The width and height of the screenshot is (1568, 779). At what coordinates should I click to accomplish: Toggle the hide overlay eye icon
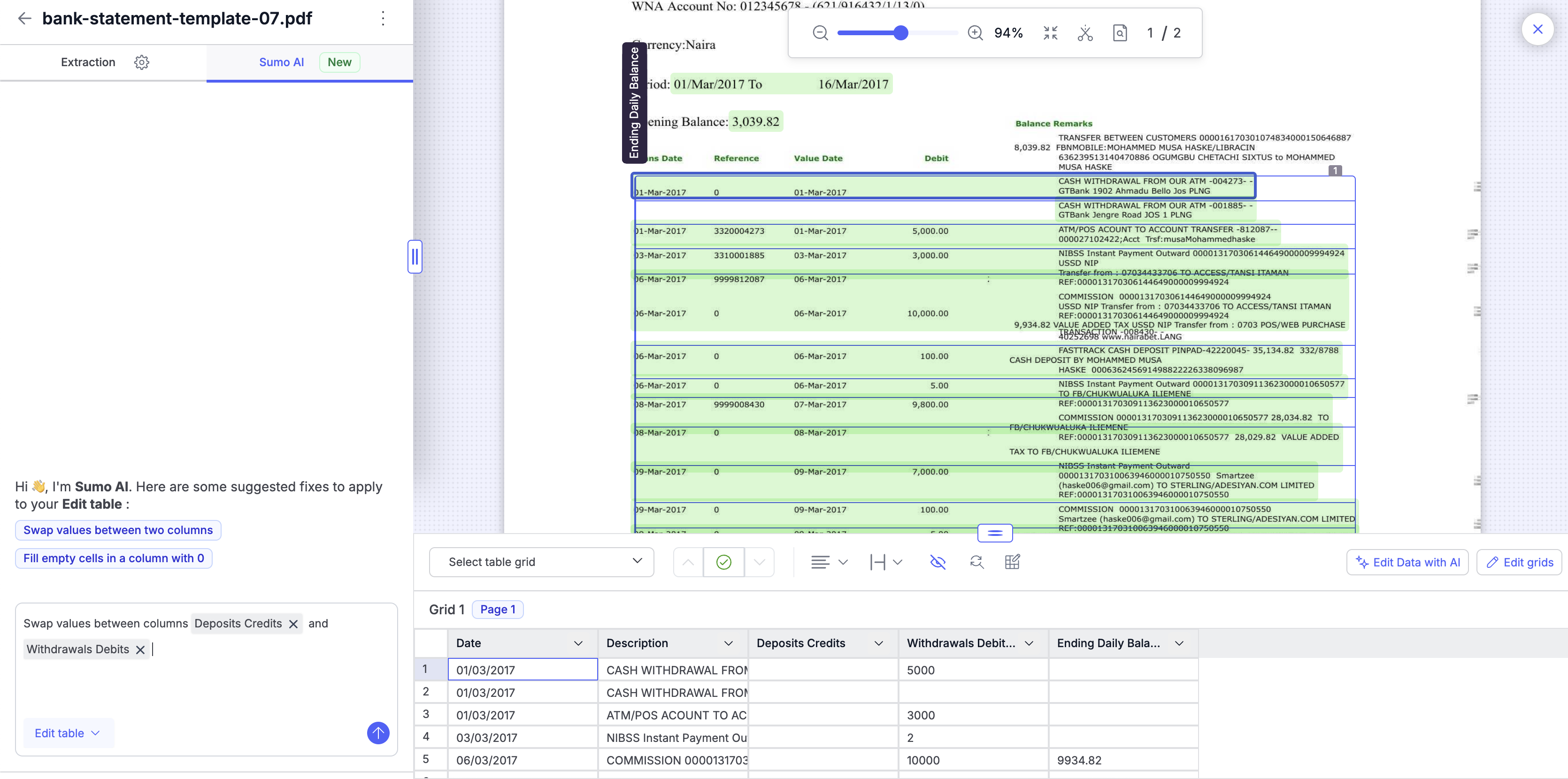pos(938,562)
